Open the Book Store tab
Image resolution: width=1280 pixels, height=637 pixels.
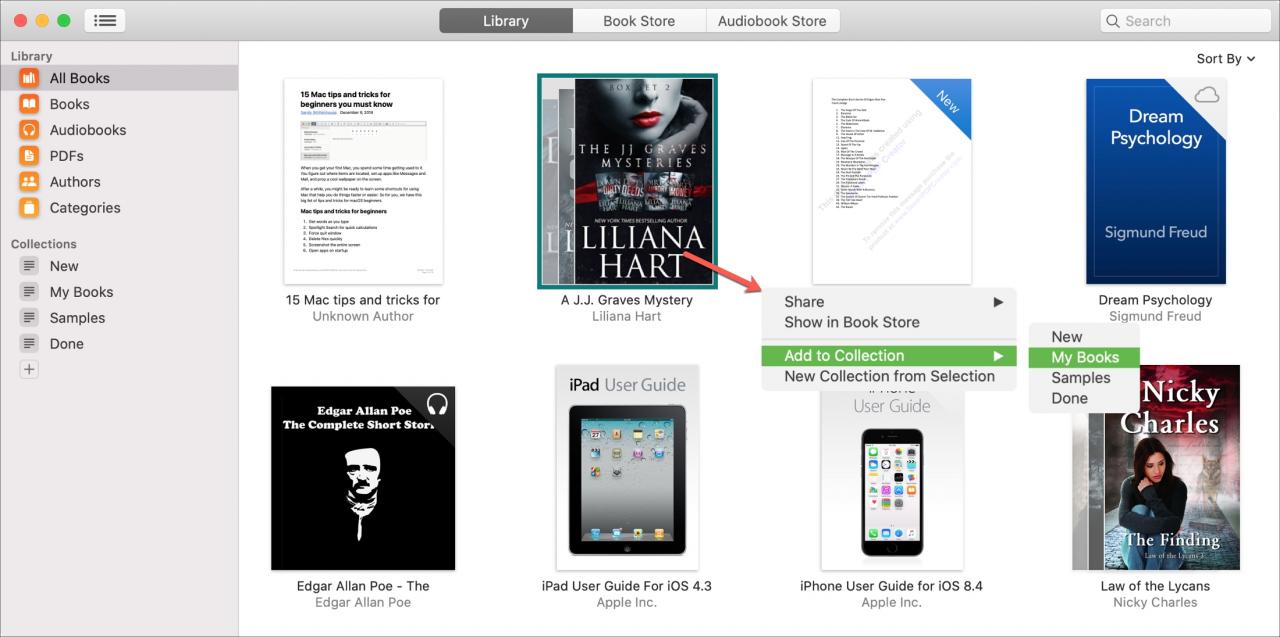(x=639, y=21)
